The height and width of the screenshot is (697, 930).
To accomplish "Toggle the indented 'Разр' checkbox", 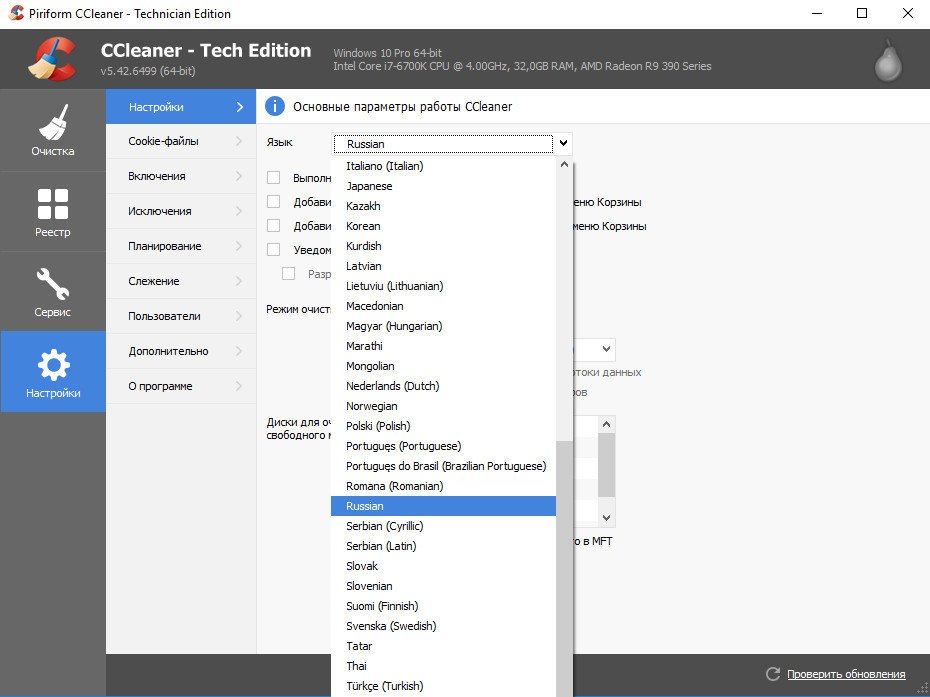I will (x=288, y=273).
